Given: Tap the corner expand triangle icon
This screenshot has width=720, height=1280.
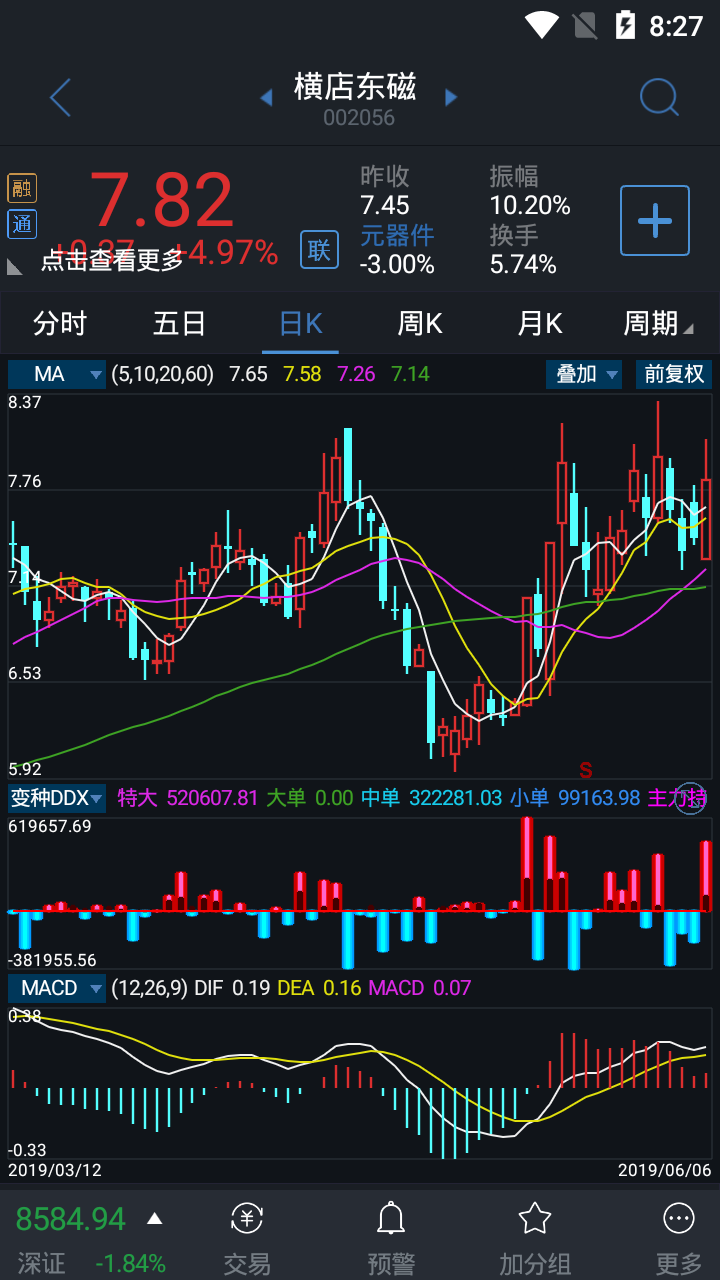Looking at the screenshot, I should pos(15,266).
